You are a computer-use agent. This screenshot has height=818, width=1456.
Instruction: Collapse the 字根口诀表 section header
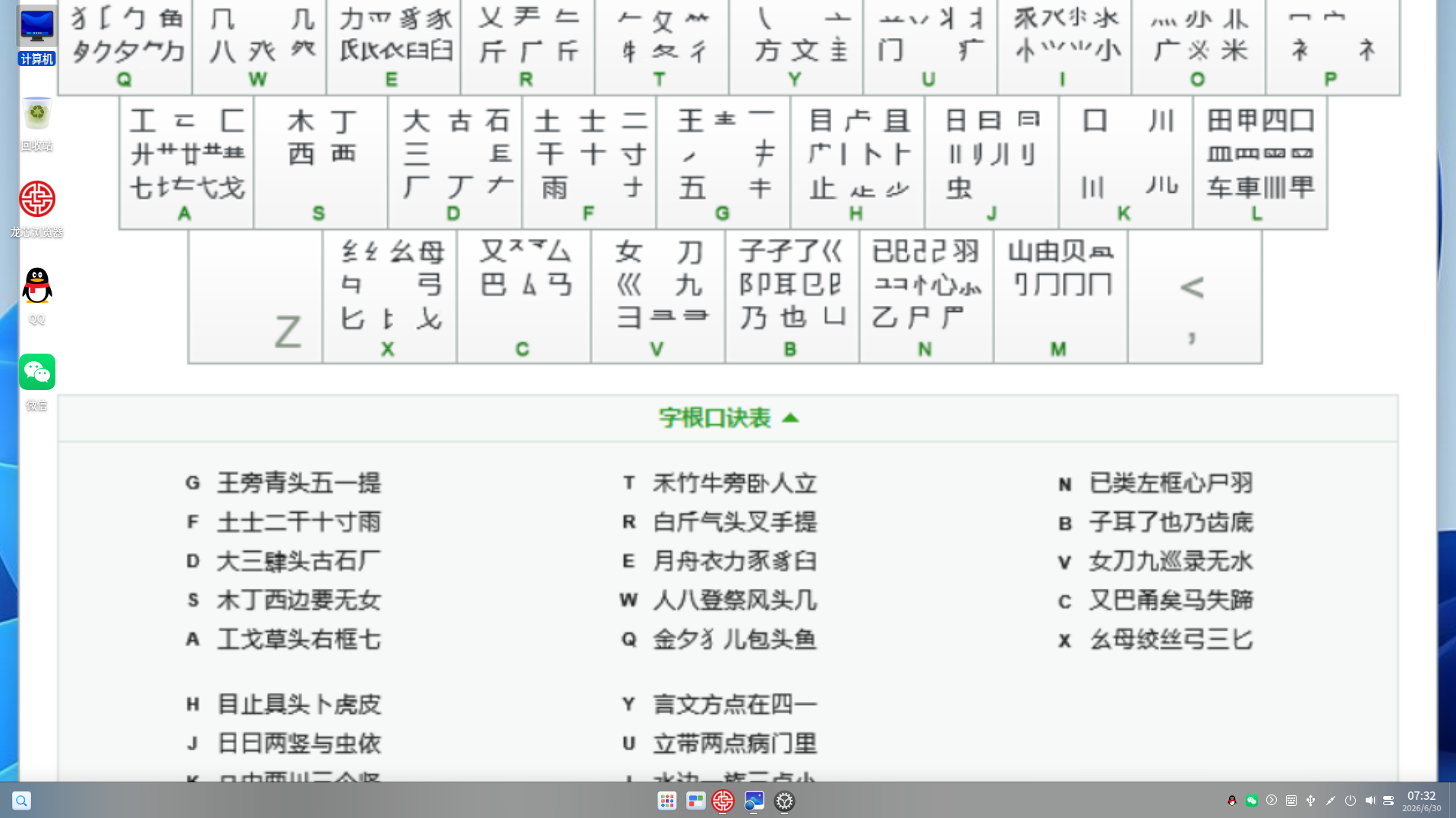click(728, 418)
